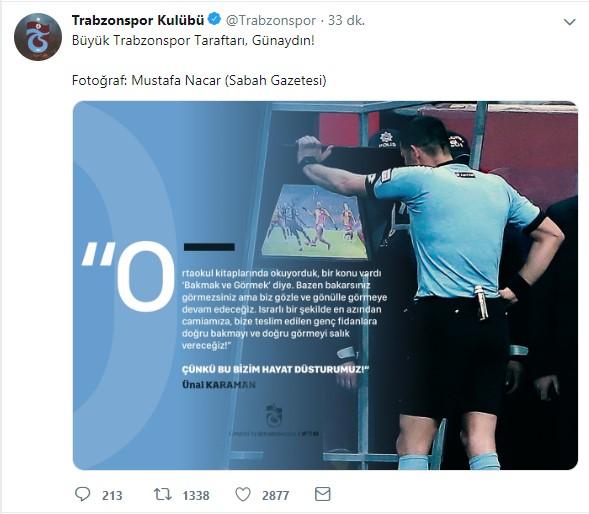Click the VAR monitor screen in photo

314,221
